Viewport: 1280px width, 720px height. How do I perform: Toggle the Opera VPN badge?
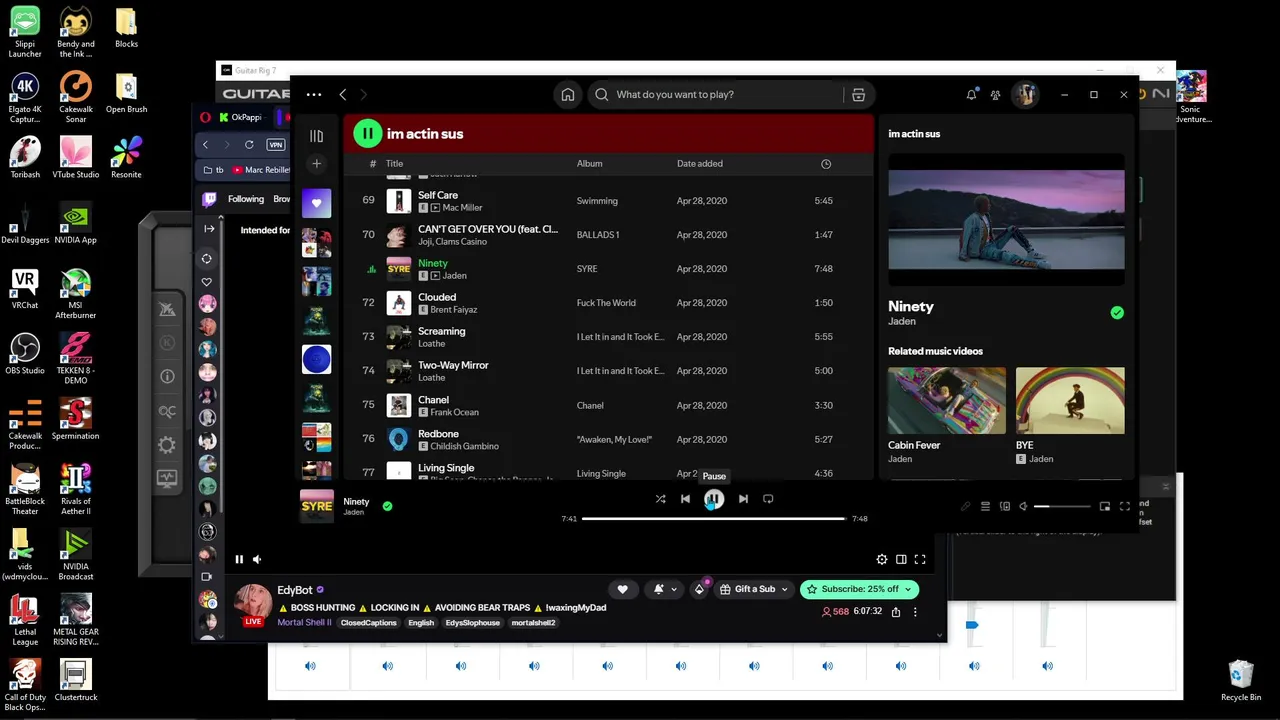click(x=276, y=145)
